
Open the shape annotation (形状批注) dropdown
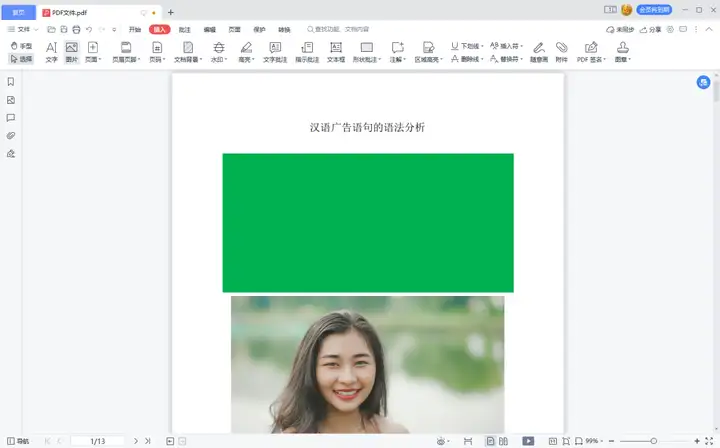click(x=367, y=52)
